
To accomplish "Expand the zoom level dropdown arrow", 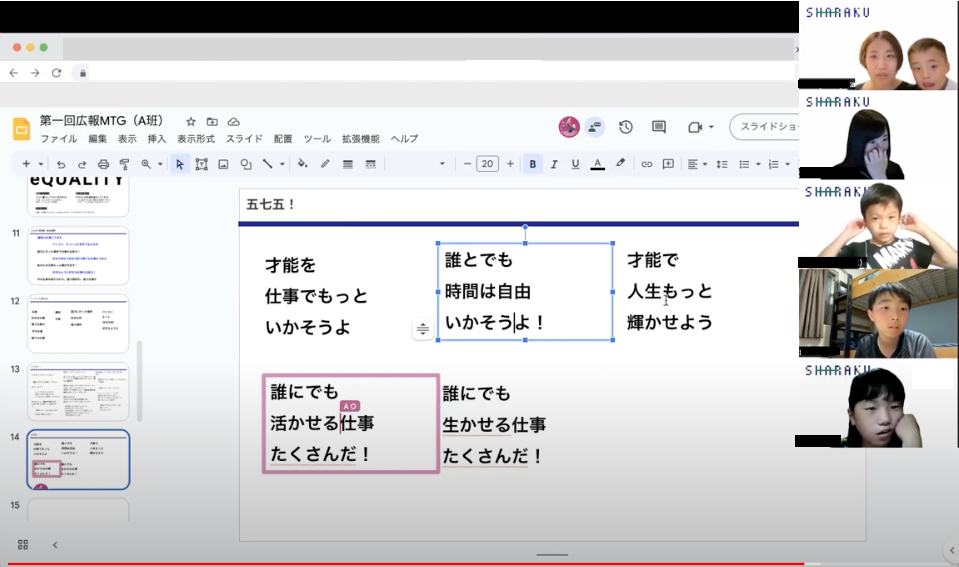I will click(160, 164).
